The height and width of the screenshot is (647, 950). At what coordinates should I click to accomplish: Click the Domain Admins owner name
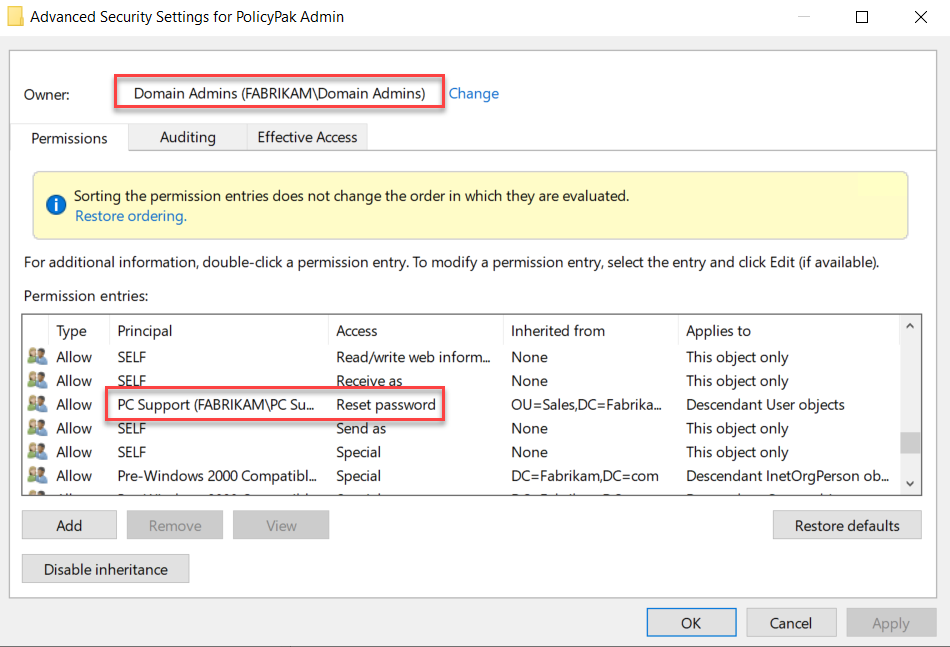279,93
